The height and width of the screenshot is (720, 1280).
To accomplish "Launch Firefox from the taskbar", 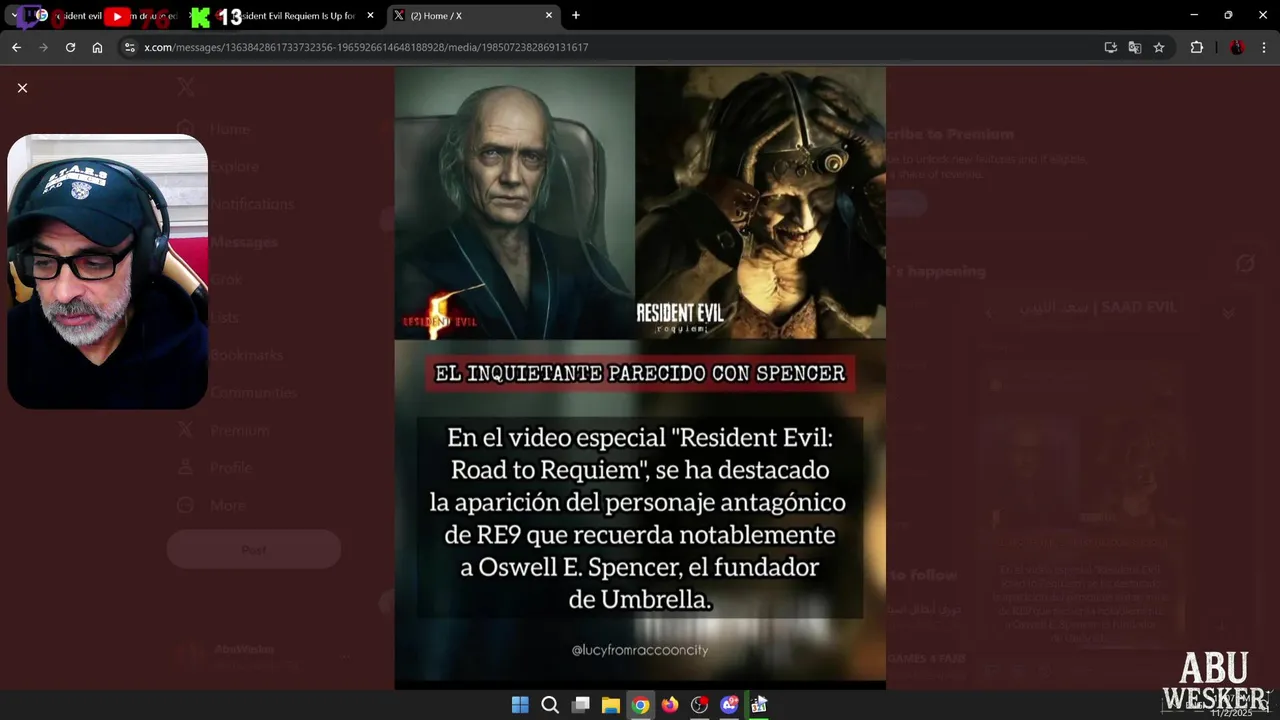I will [x=670, y=705].
